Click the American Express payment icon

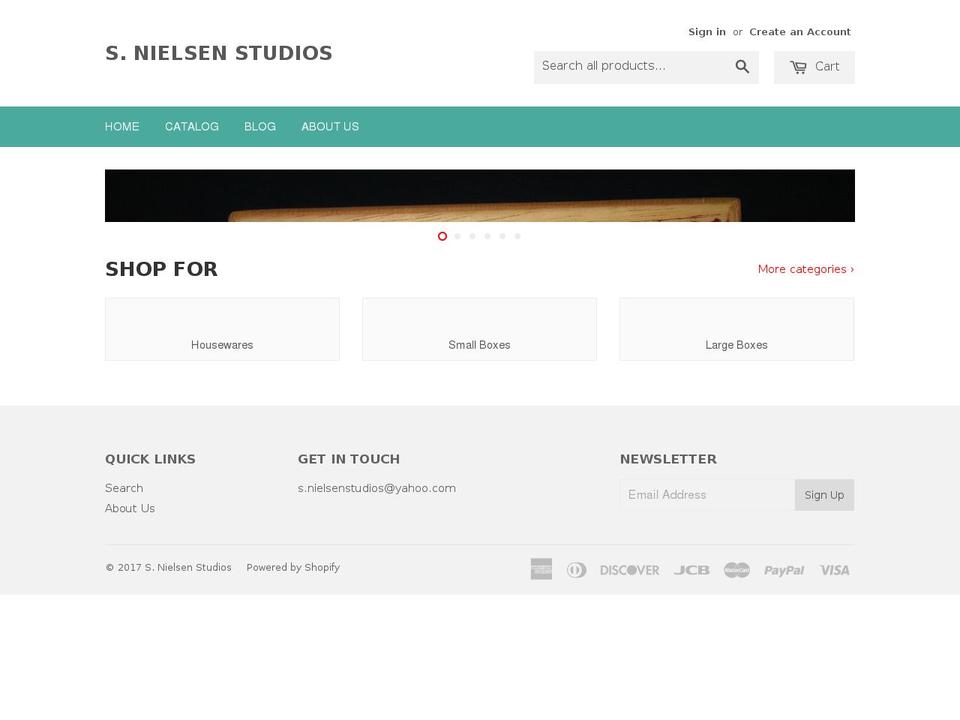(x=541, y=569)
